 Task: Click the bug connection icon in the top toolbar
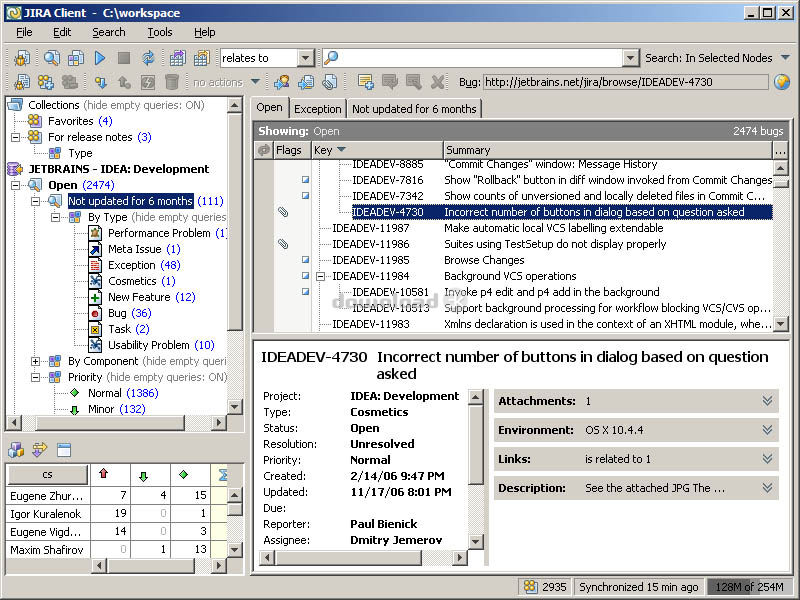(x=22, y=58)
